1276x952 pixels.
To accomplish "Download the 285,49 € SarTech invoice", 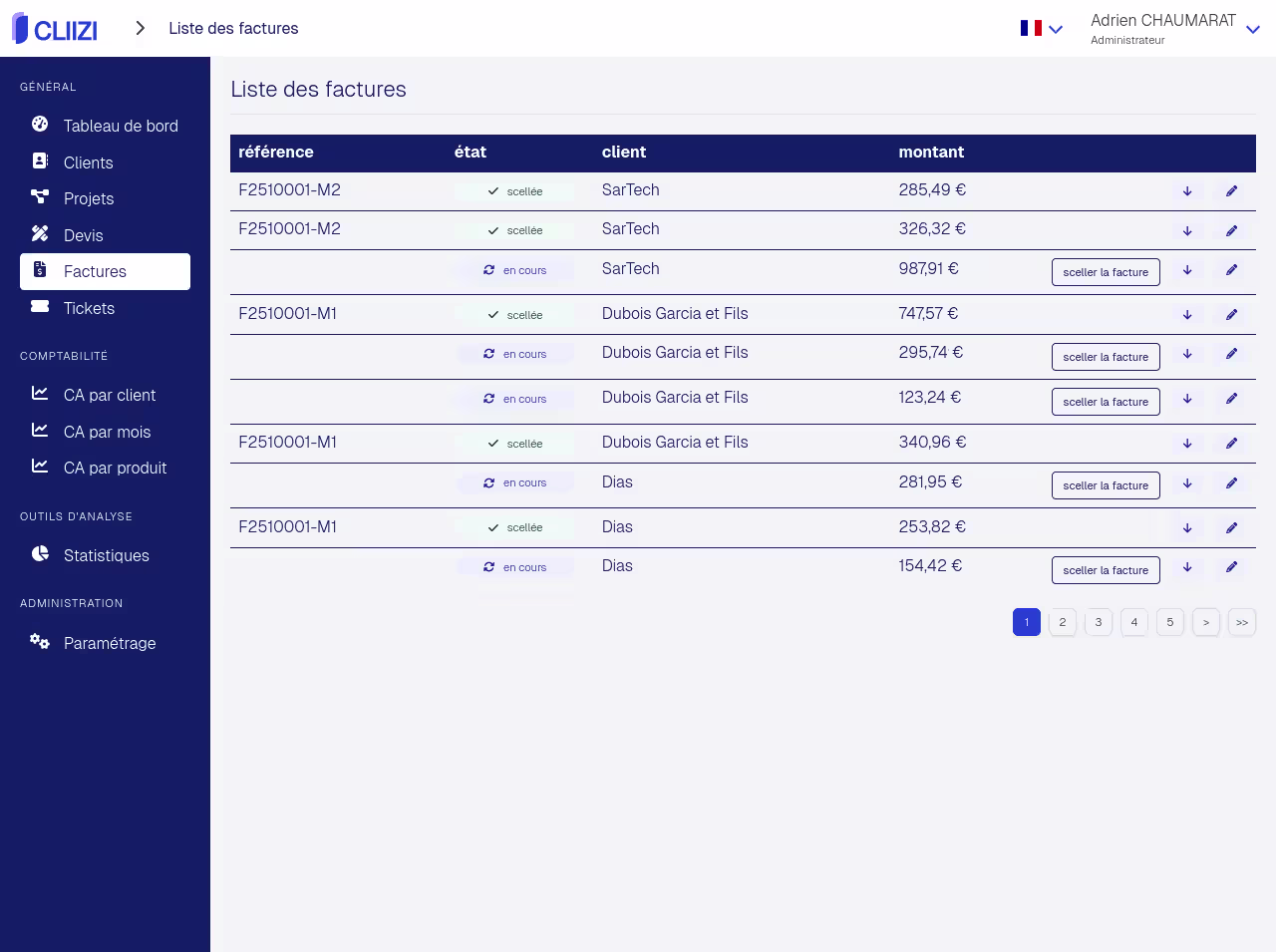I will coord(1187,191).
